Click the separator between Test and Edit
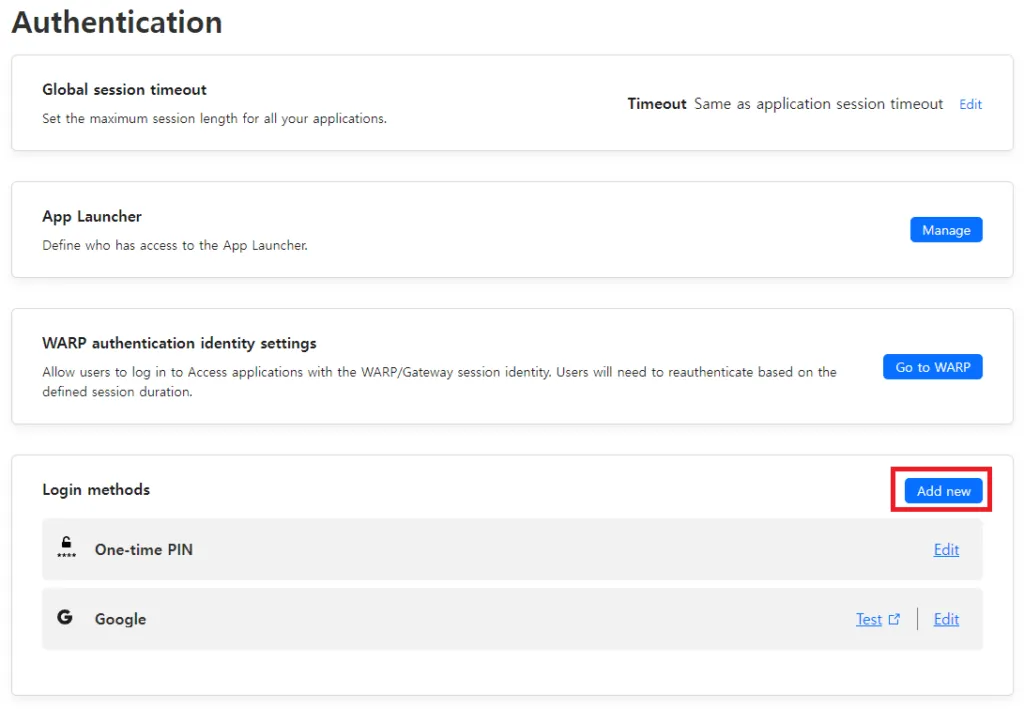 [916, 619]
